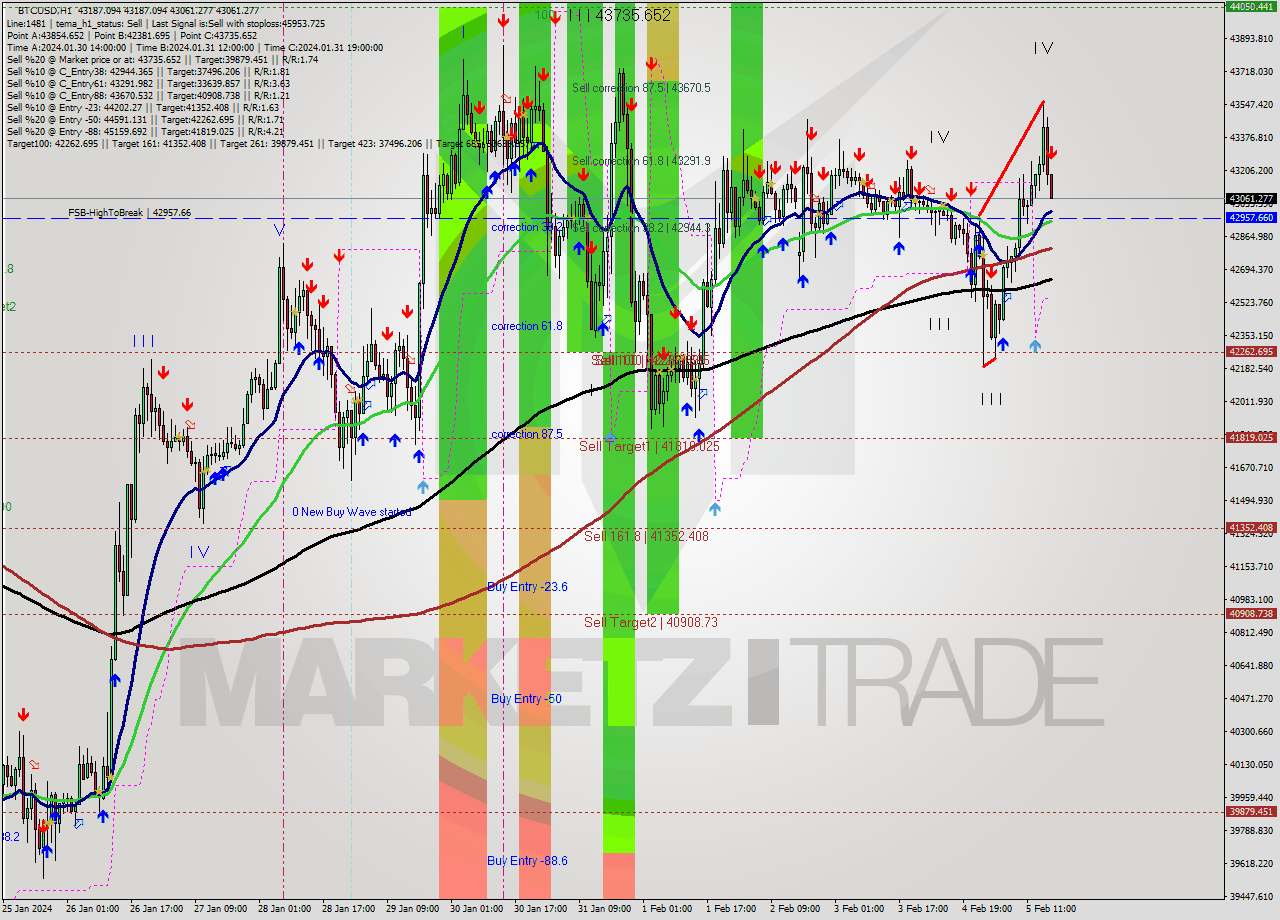Select the blue 'correction 87.5' label
The width and height of the screenshot is (1280, 920).
pos(527,434)
